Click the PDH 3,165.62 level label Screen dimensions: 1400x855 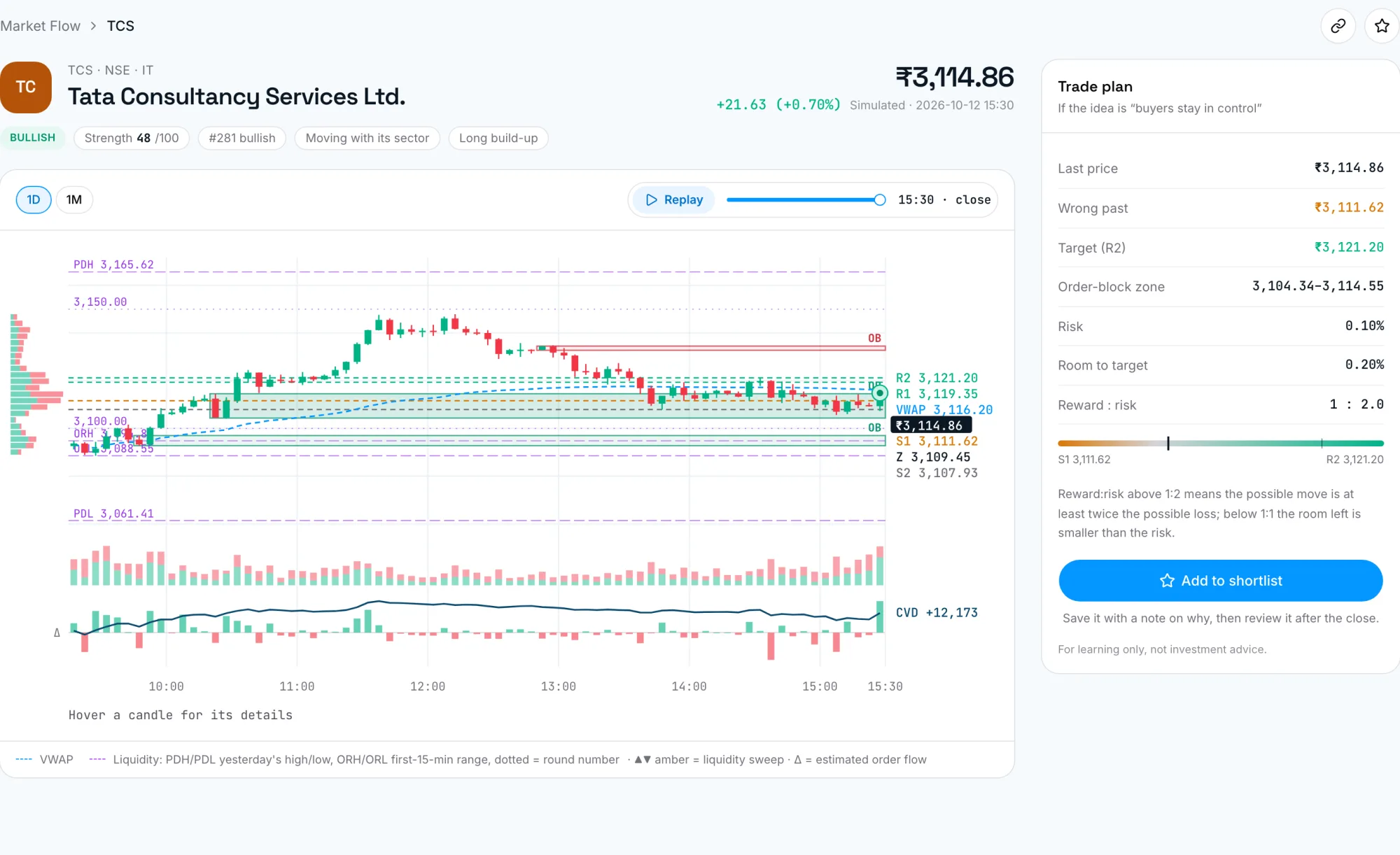pos(113,264)
